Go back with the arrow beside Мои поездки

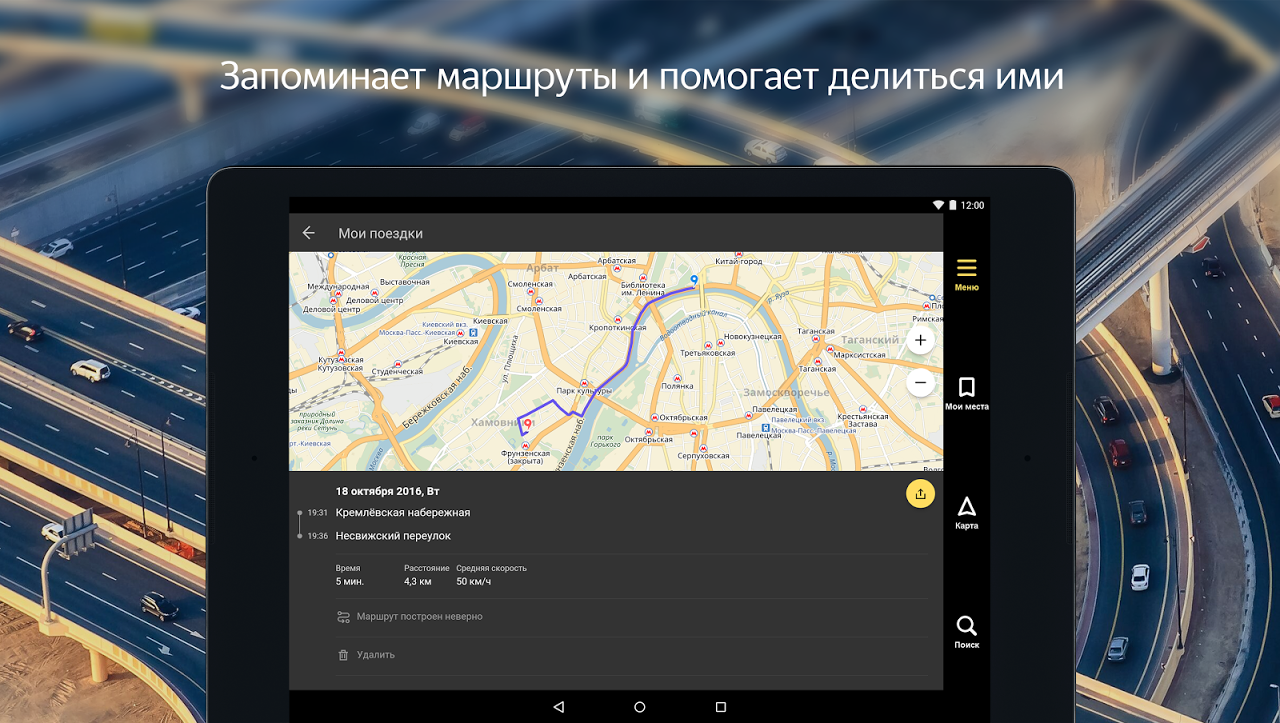click(x=308, y=233)
